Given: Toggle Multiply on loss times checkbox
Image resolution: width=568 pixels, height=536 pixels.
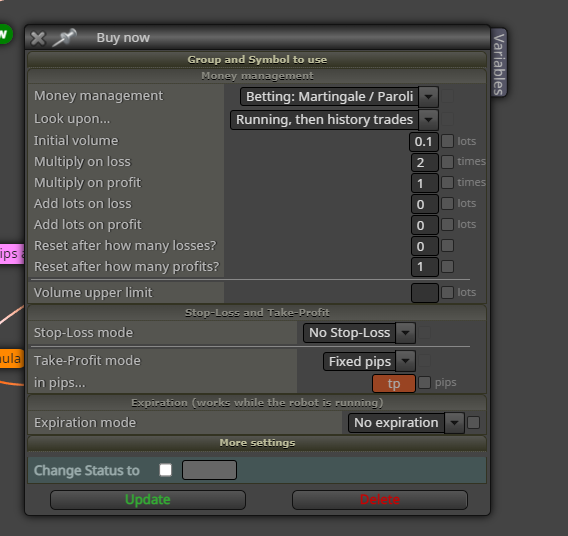Looking at the screenshot, I should click(447, 162).
